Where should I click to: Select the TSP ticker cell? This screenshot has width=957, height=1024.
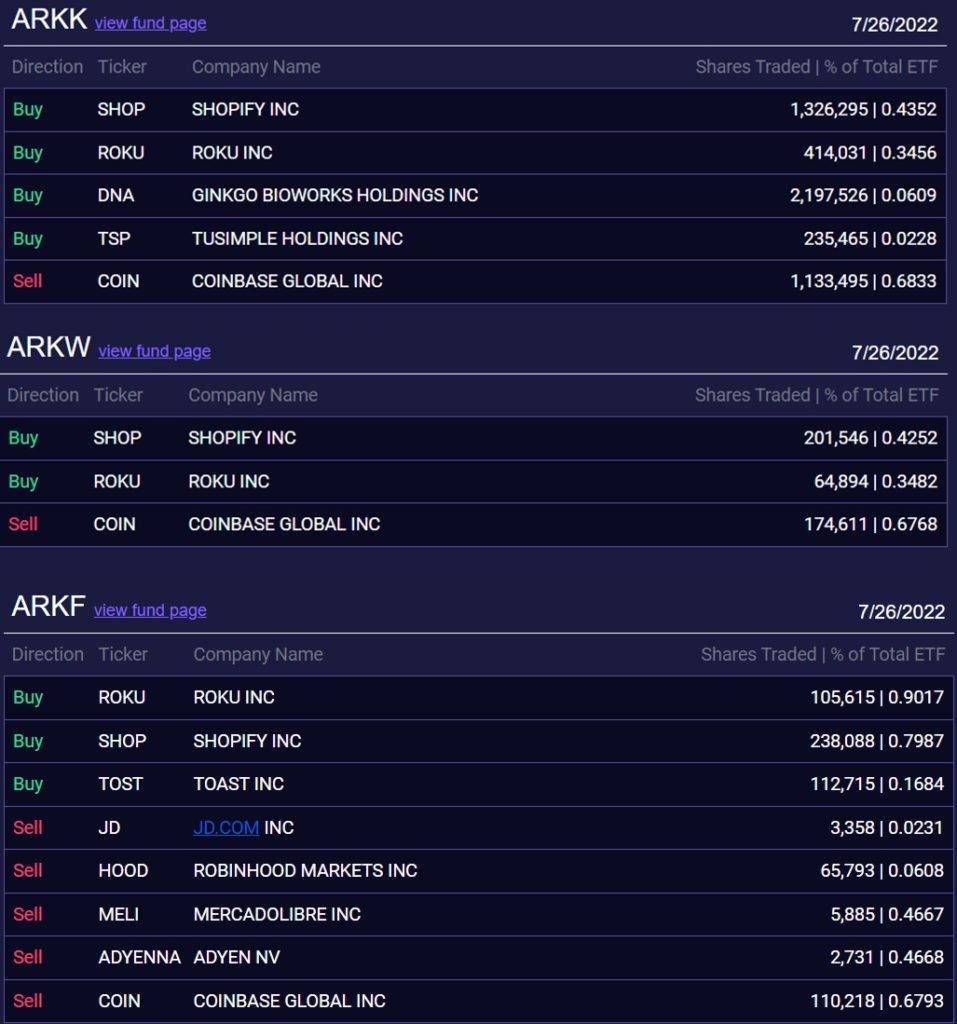[114, 238]
